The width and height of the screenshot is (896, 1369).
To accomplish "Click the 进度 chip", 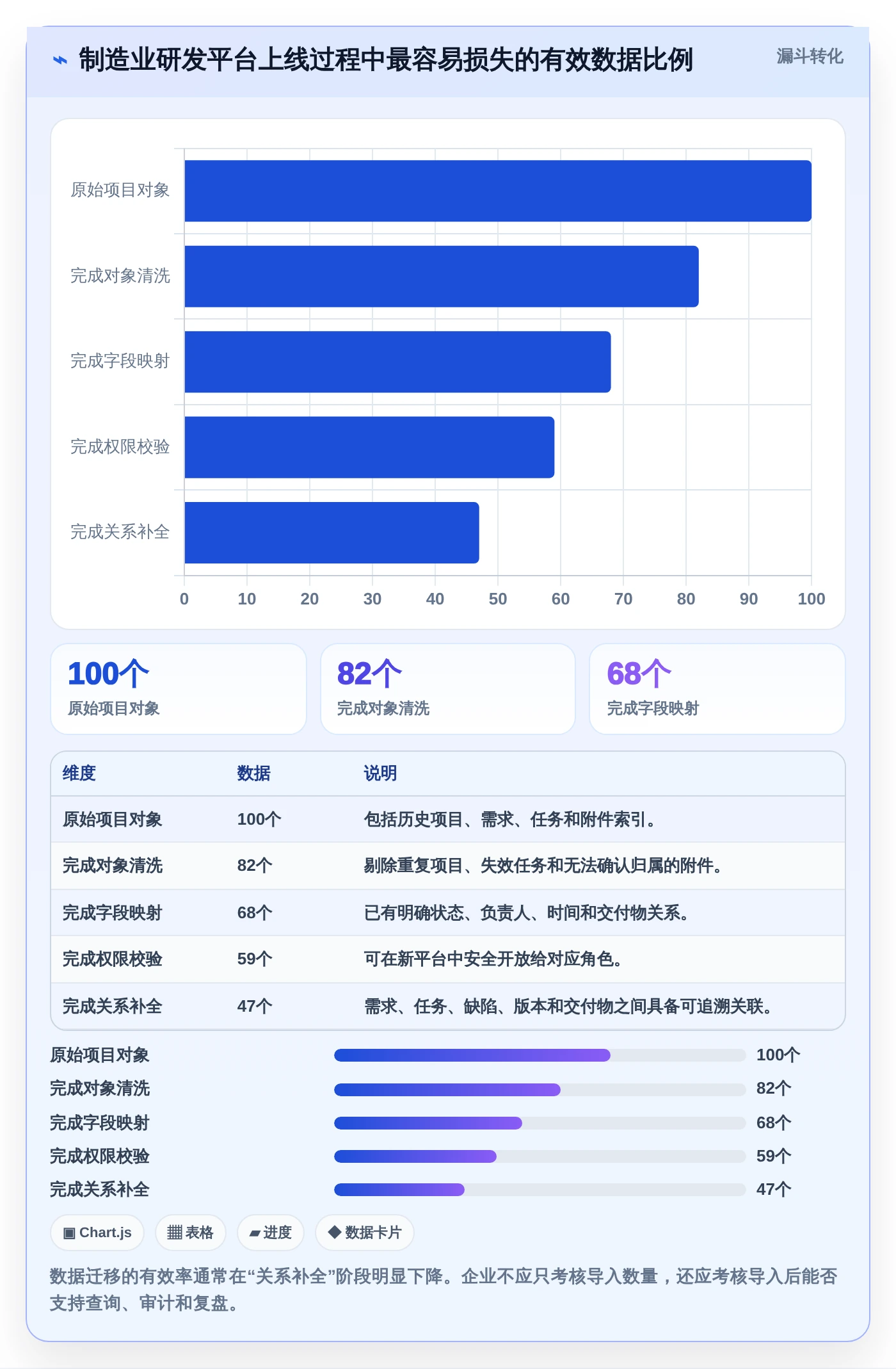I will click(x=270, y=1233).
